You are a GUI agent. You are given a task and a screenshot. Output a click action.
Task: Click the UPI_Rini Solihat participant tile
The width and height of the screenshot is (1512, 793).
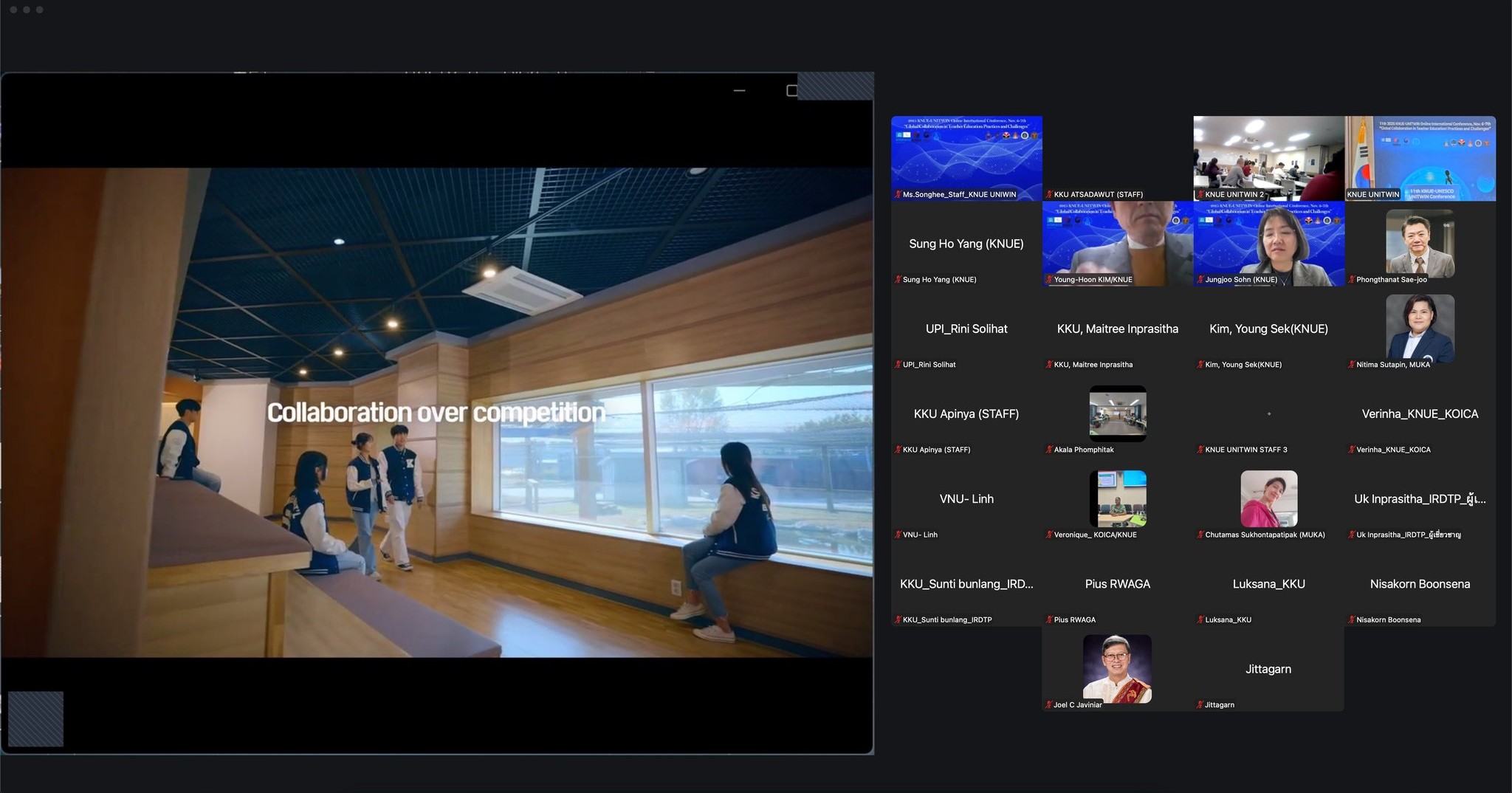click(966, 329)
